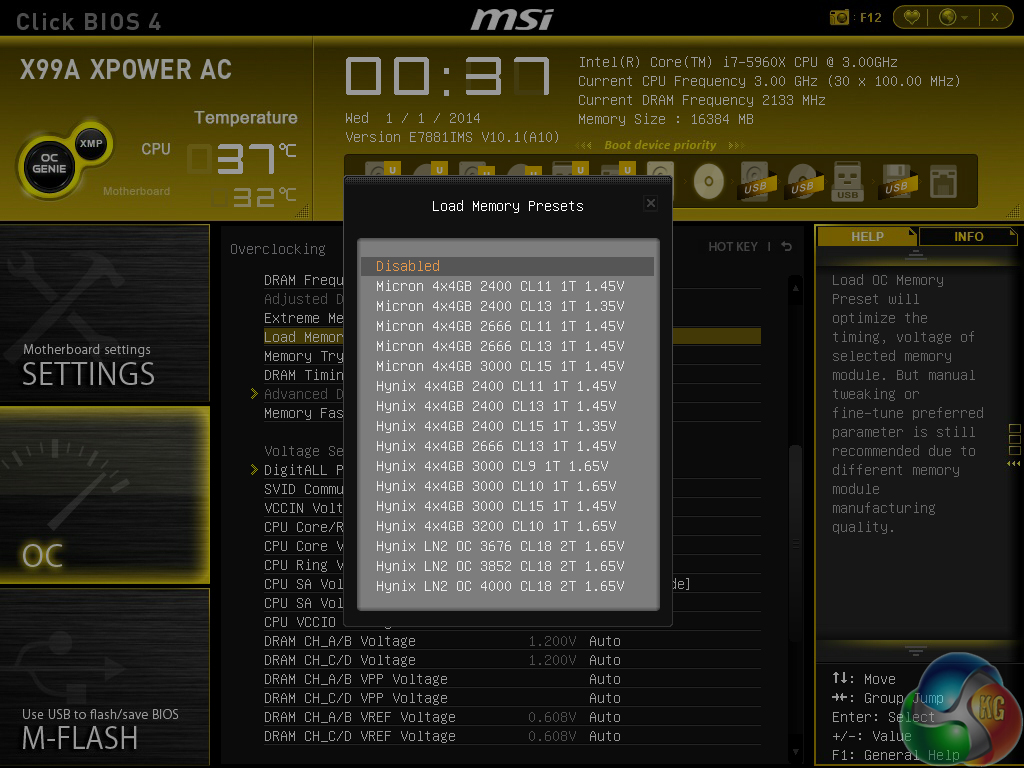
Task: Click the collapse handle below the help text
Action: point(915,650)
